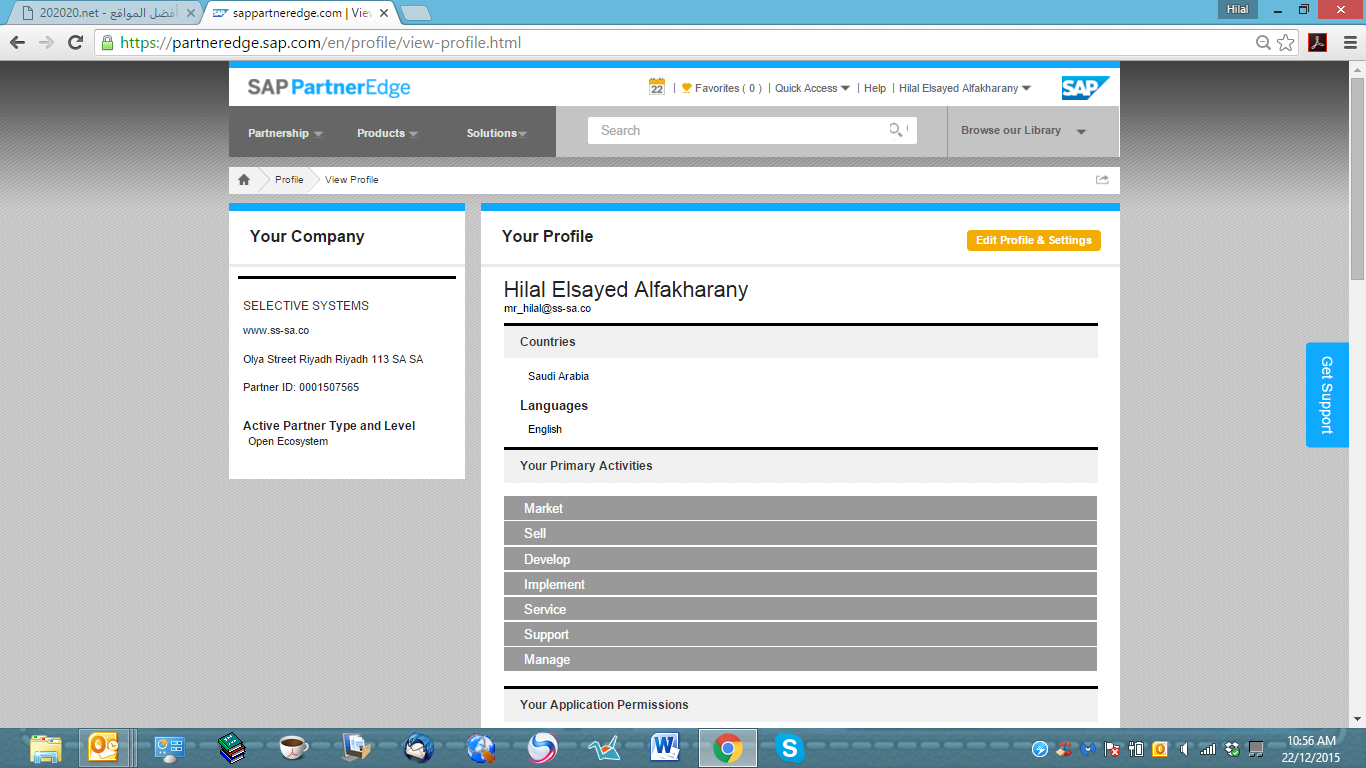Expand the Solutions menu
1366x768 pixels.
(x=496, y=133)
